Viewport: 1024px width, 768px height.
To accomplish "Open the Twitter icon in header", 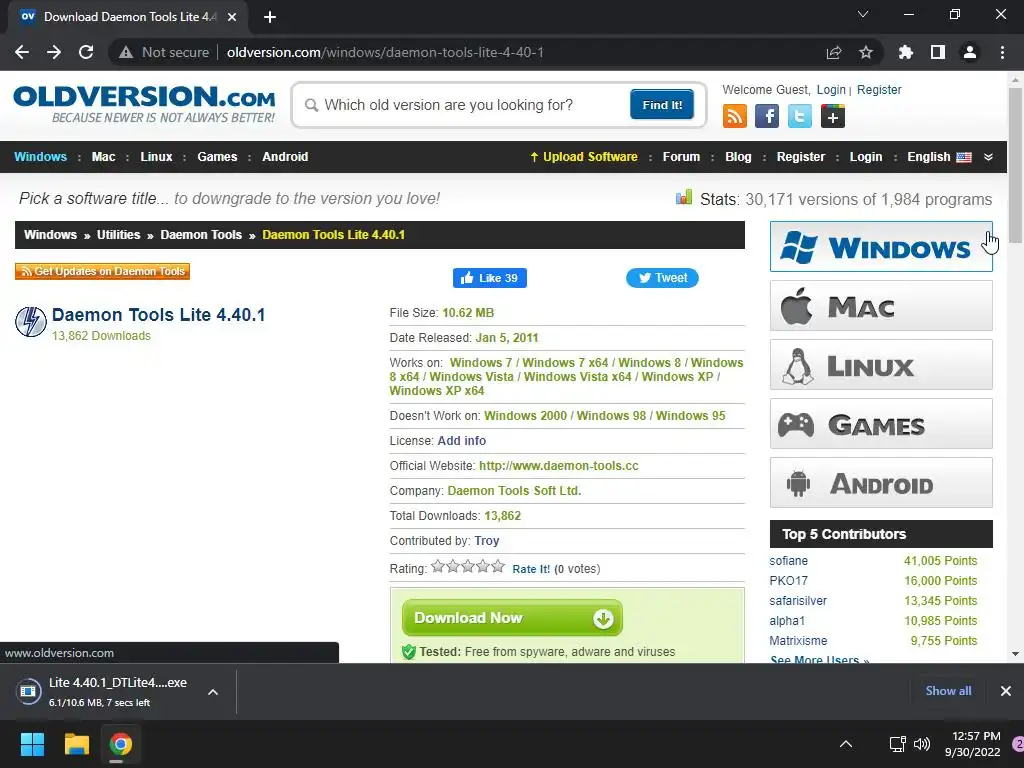I will [x=799, y=116].
